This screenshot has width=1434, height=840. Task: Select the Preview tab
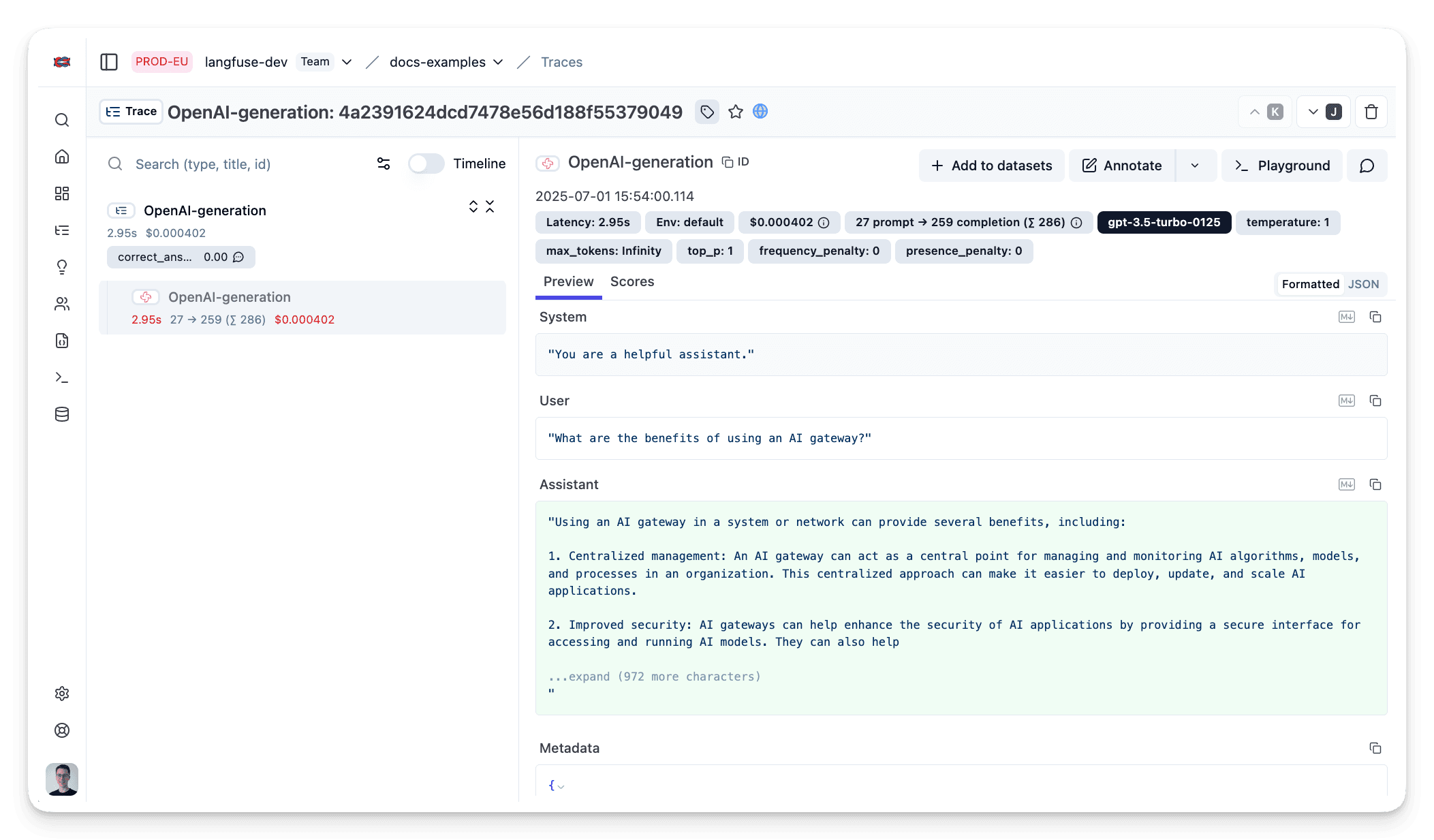click(568, 281)
